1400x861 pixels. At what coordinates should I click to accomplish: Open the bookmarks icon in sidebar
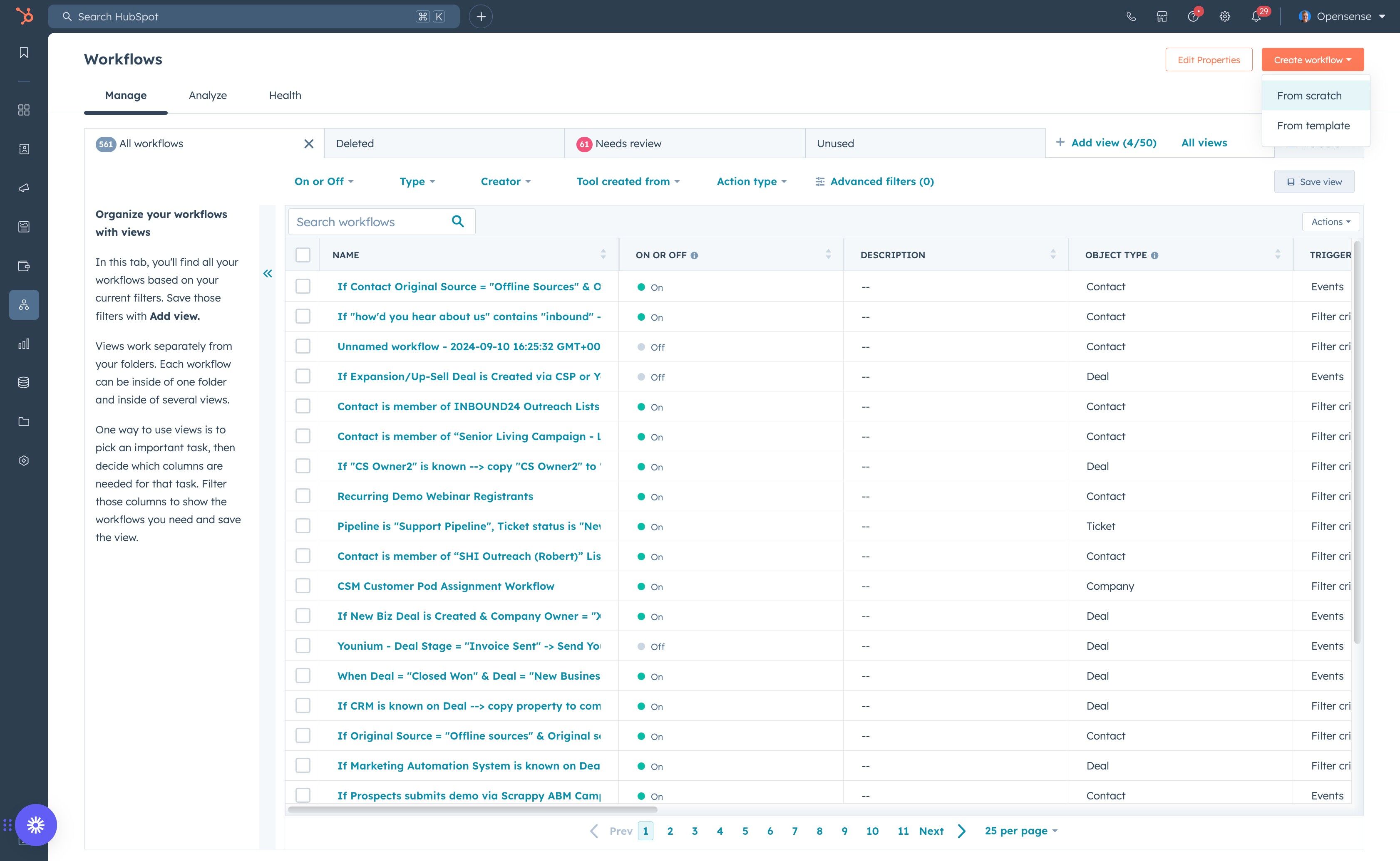24,52
